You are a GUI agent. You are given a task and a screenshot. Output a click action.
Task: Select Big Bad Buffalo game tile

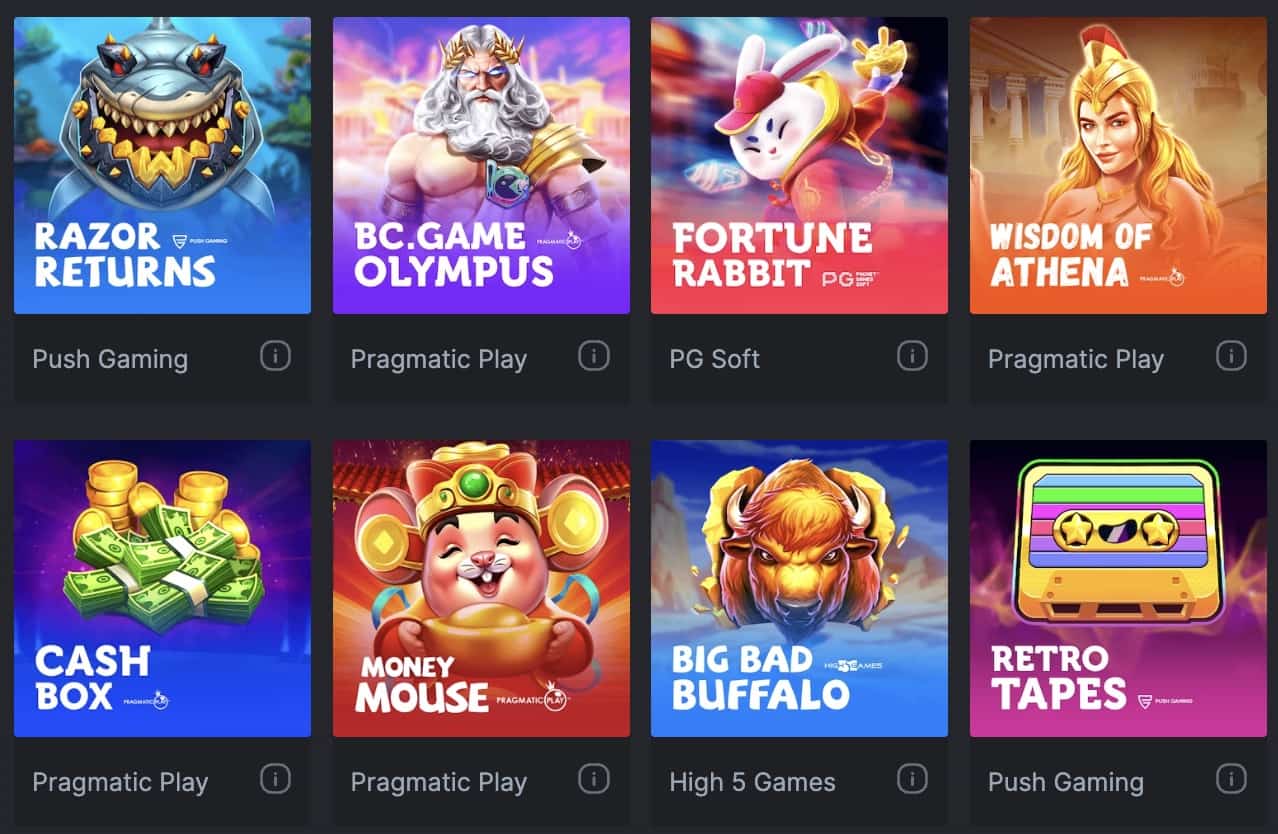[x=799, y=588]
